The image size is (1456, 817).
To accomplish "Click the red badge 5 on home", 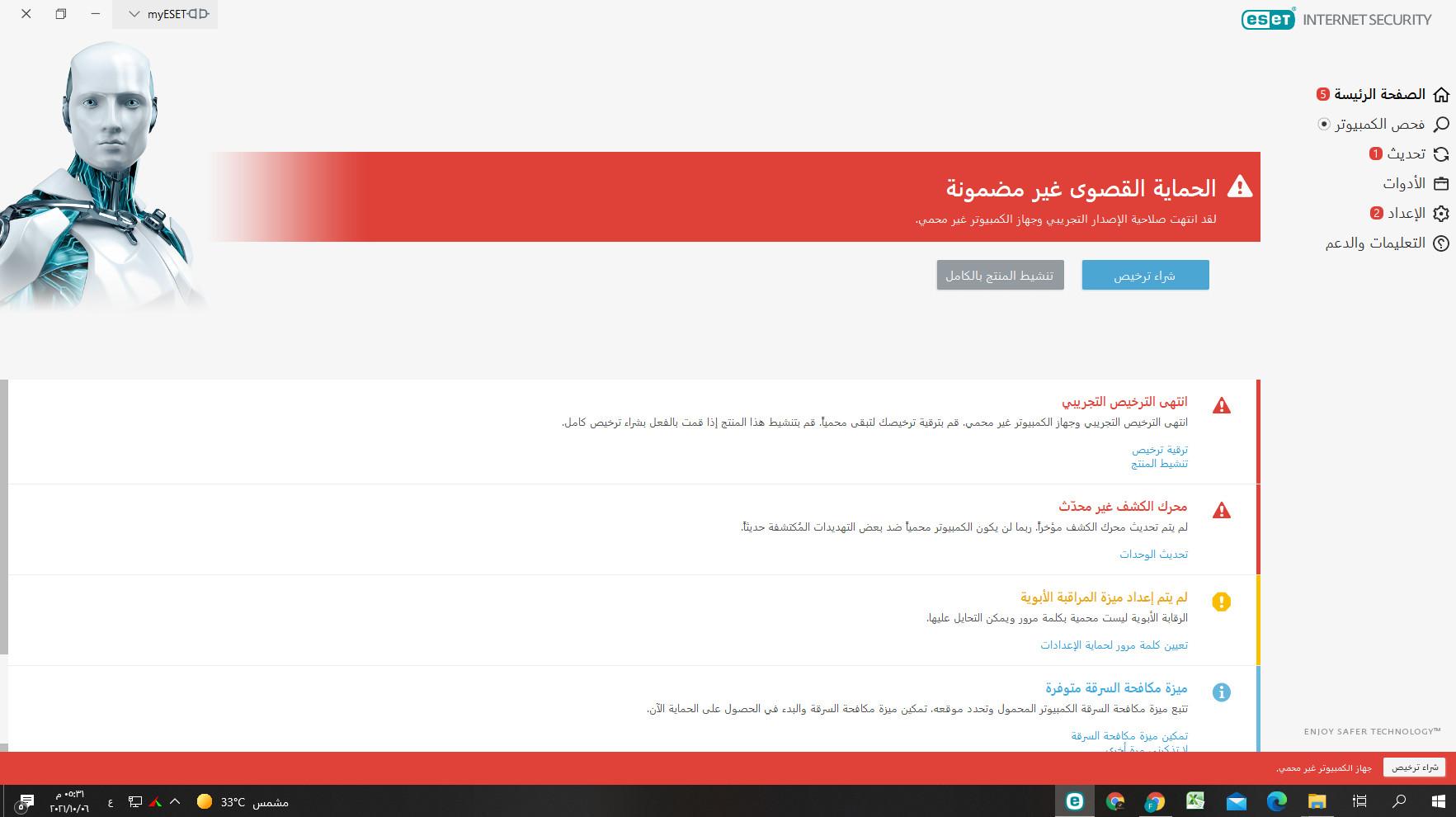I will click(1322, 94).
